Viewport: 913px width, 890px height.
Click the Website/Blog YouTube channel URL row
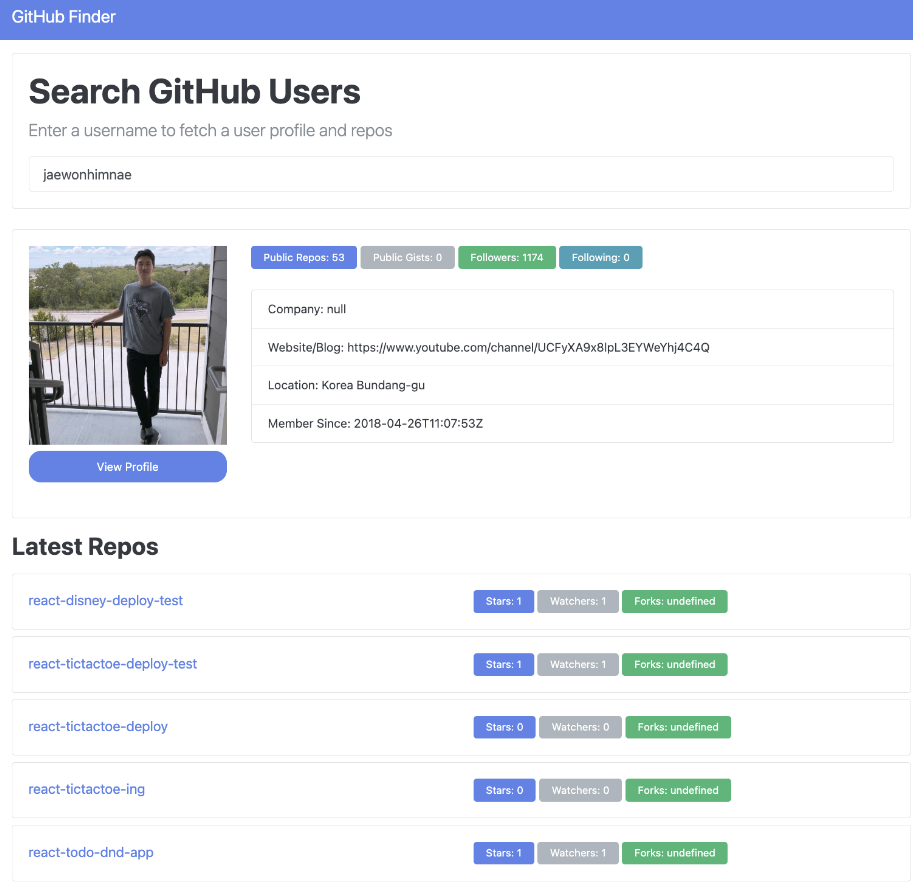click(572, 347)
